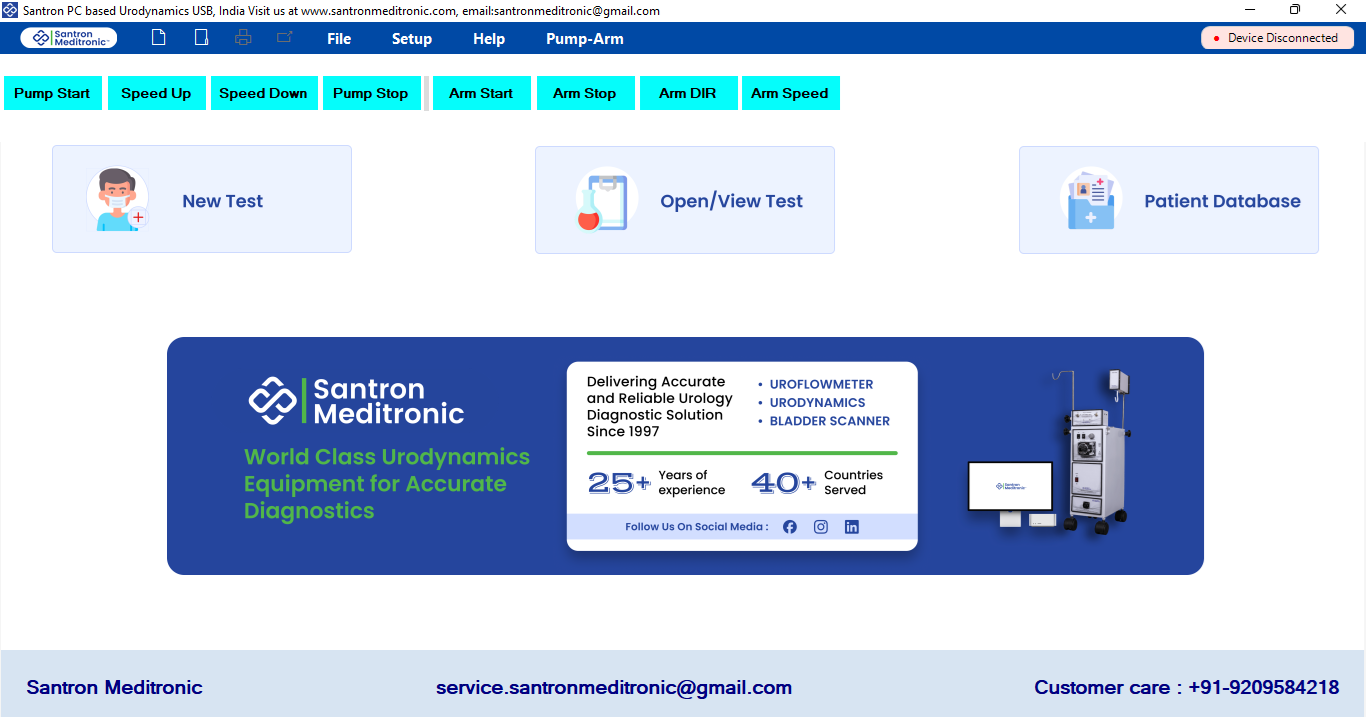Screen dimensions: 1366x717
Task: Open the Setup menu
Action: tap(412, 39)
